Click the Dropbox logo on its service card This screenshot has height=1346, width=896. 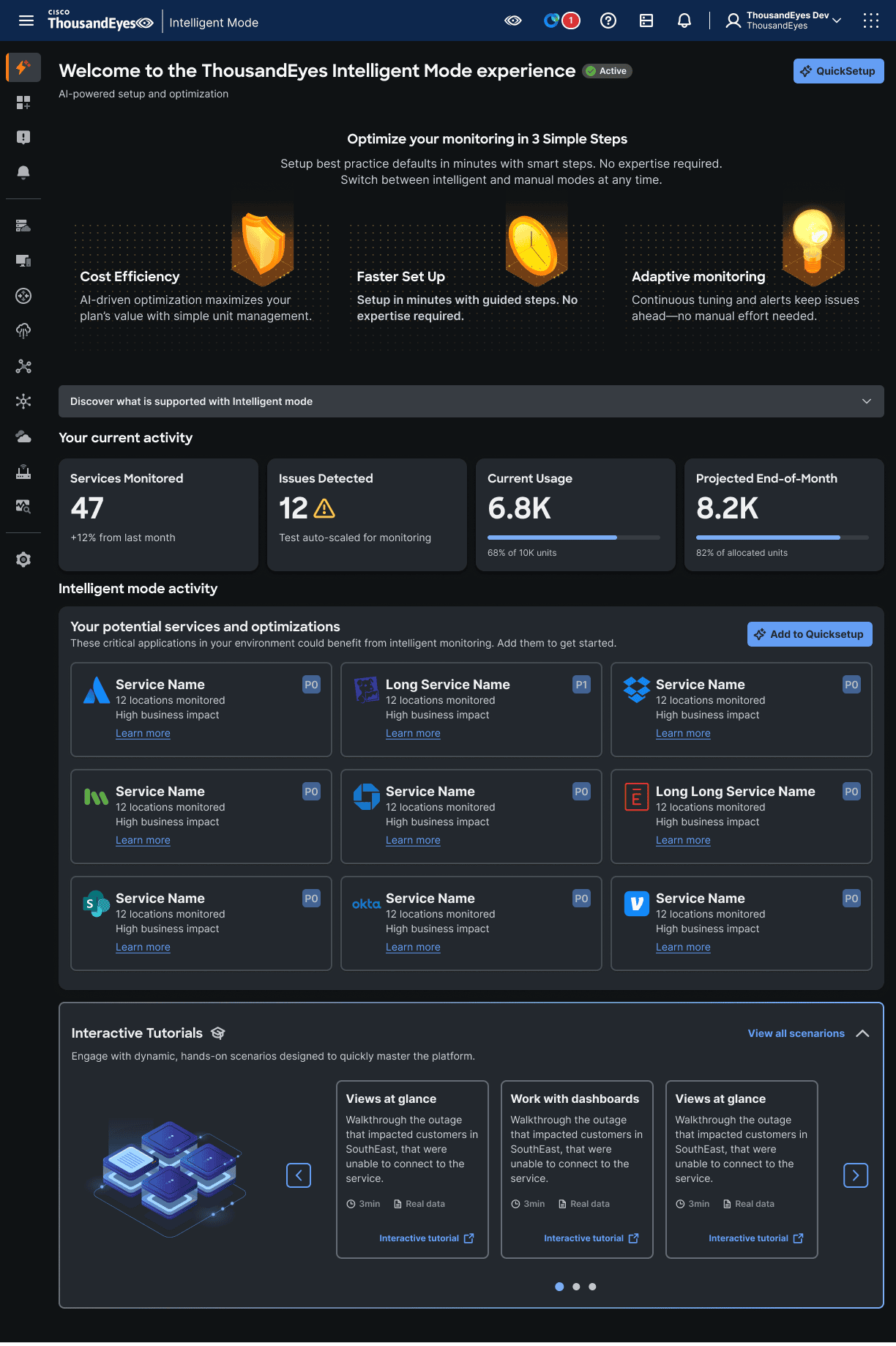pyautogui.click(x=637, y=689)
